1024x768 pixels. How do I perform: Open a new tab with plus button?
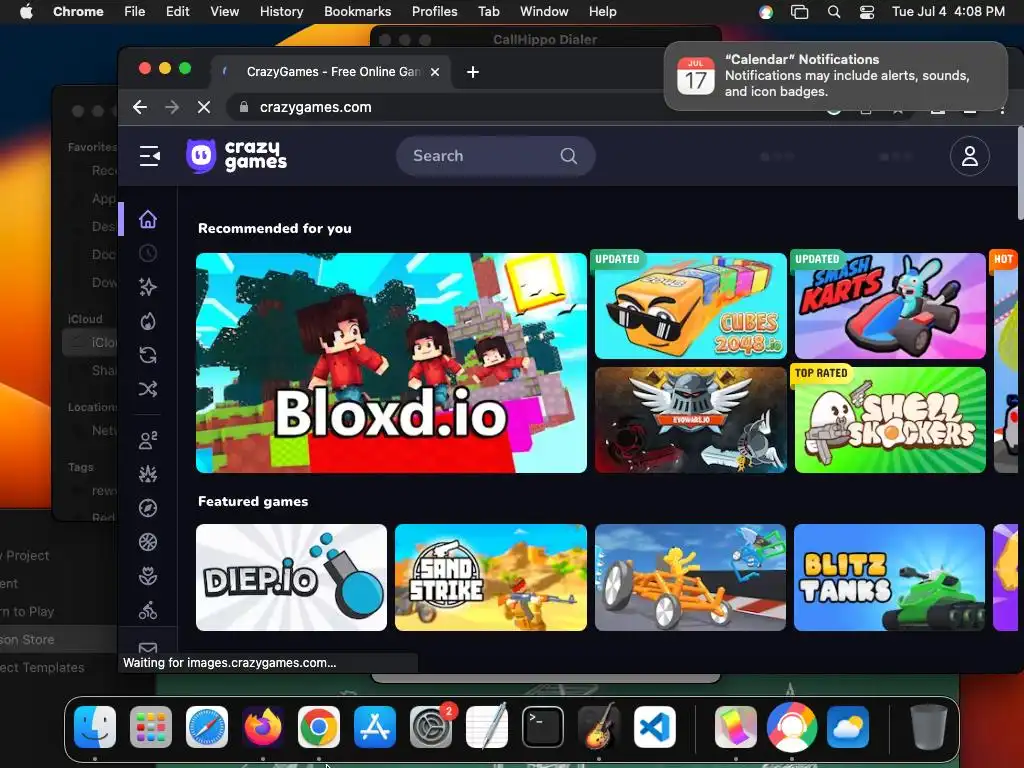coord(473,72)
